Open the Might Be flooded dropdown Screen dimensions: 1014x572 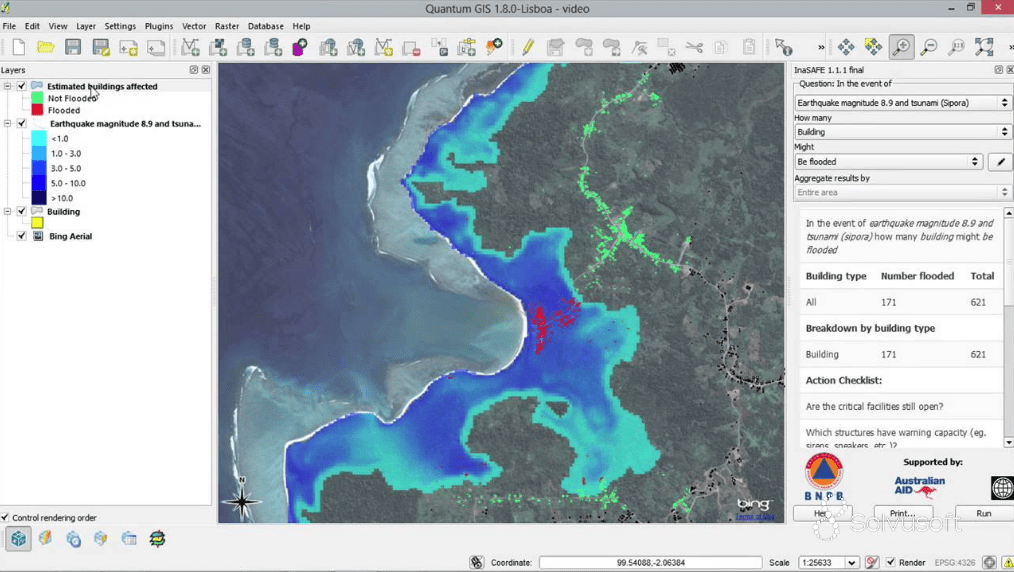(889, 162)
